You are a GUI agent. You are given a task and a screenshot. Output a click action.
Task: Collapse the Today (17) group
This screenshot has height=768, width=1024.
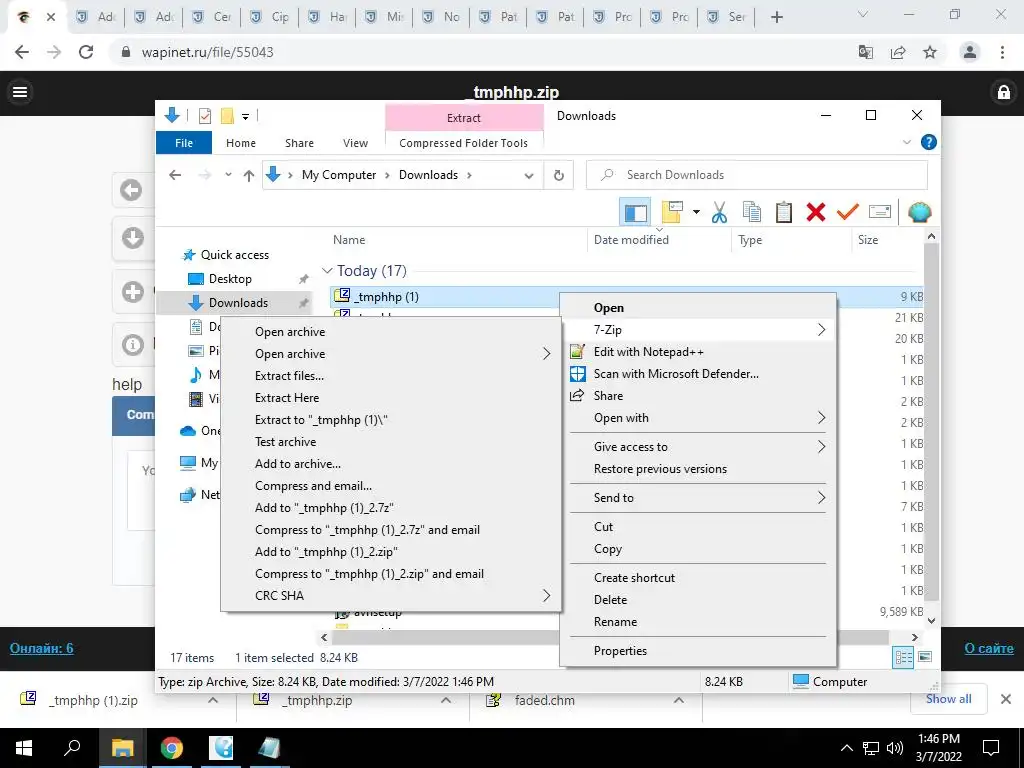[328, 270]
